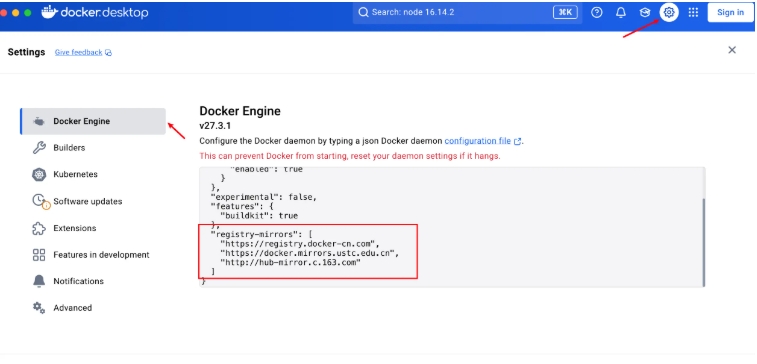Open the apps grid icon
Screen dimensions: 757x364
[x=693, y=13]
